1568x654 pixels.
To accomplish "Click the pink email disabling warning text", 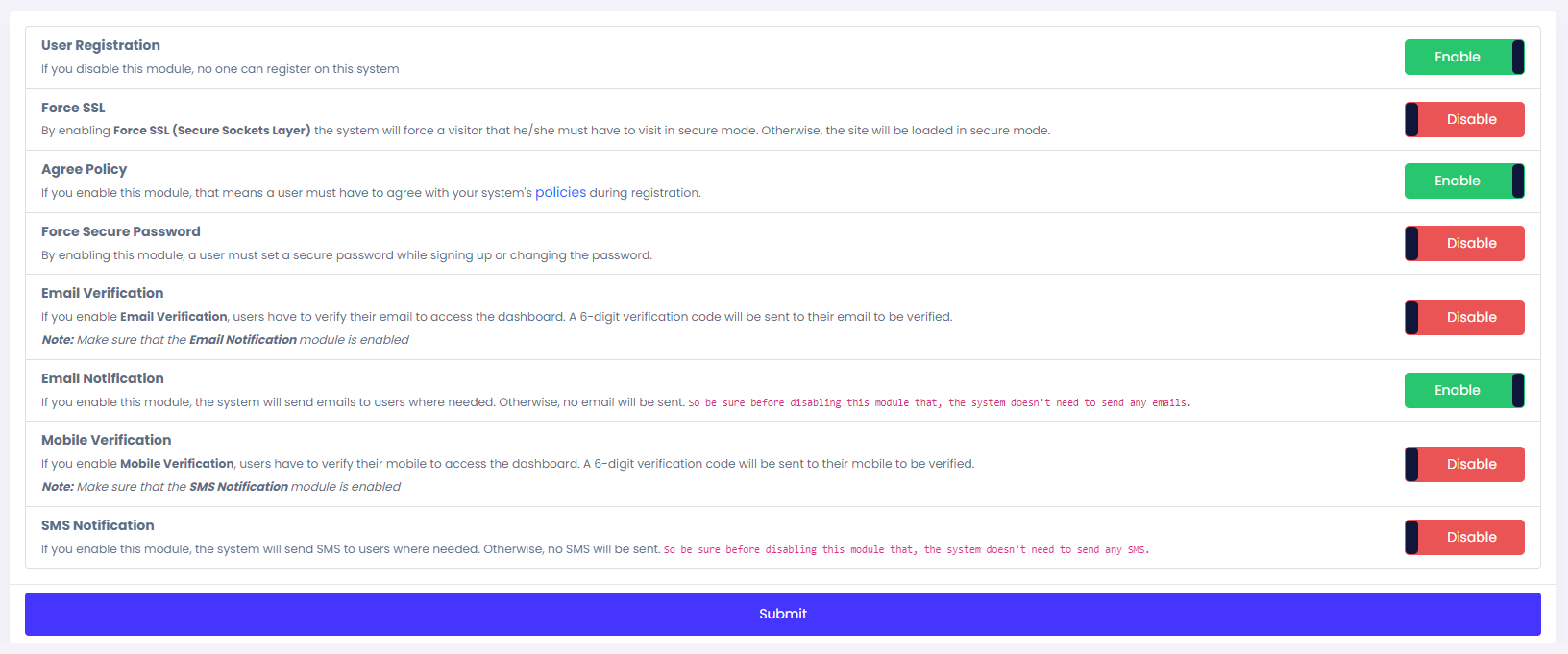I will 940,403.
